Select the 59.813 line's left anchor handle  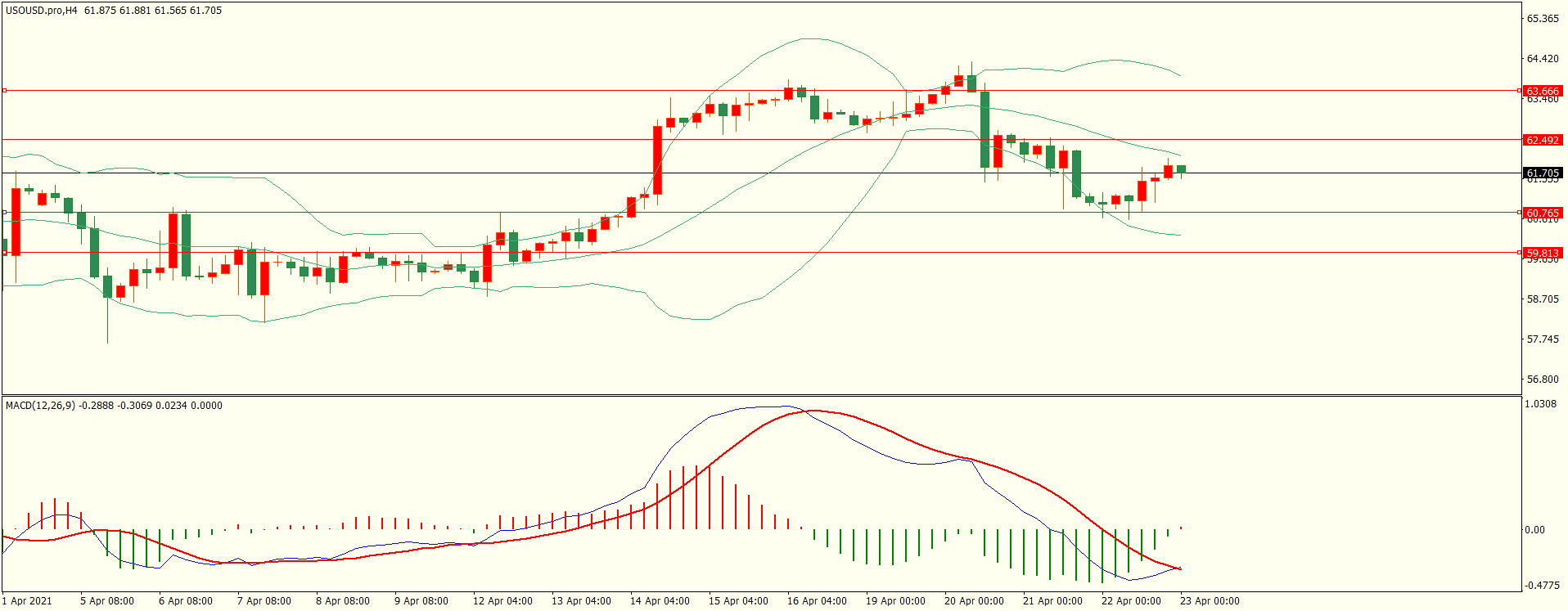(5, 253)
